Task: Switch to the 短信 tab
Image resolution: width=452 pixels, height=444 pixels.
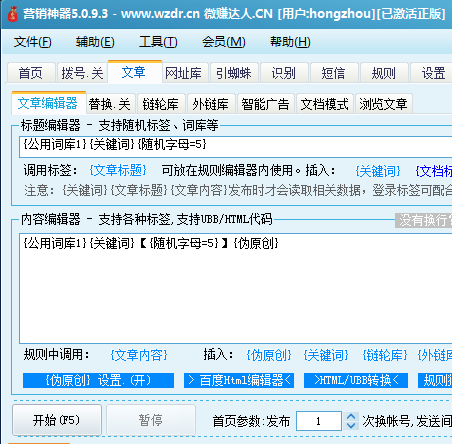Action: click(x=334, y=73)
